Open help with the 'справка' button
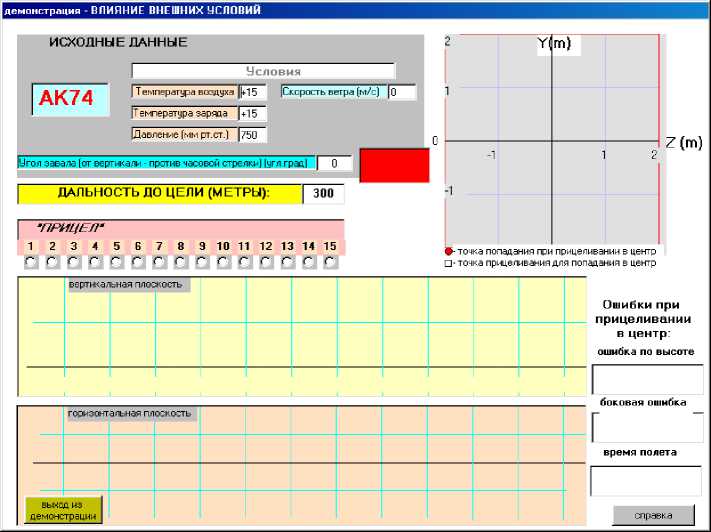The height and width of the screenshot is (532, 711). click(x=653, y=515)
